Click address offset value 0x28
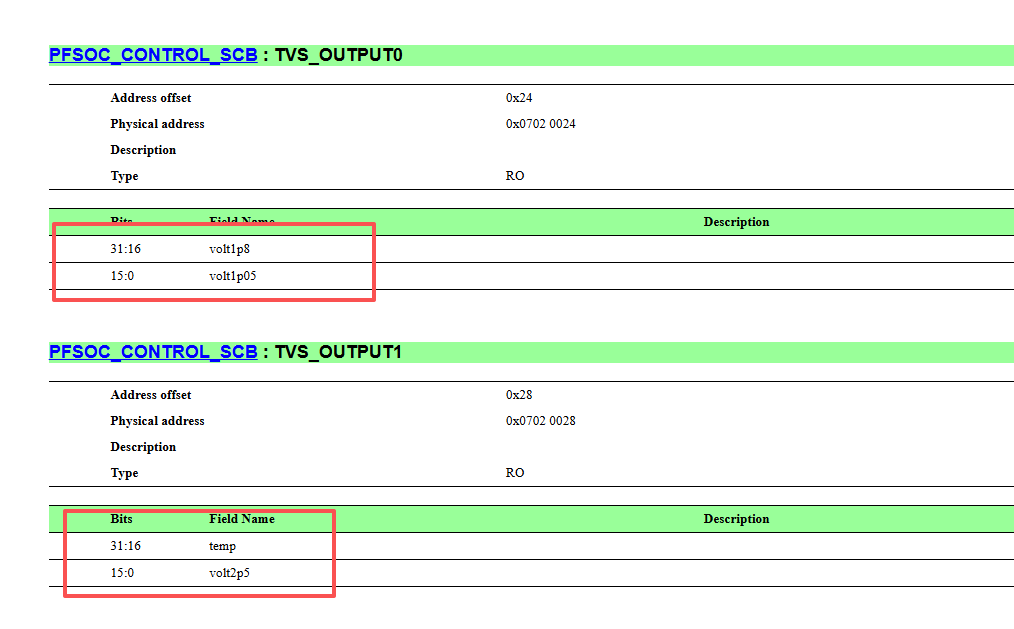1014x629 pixels. click(x=519, y=395)
